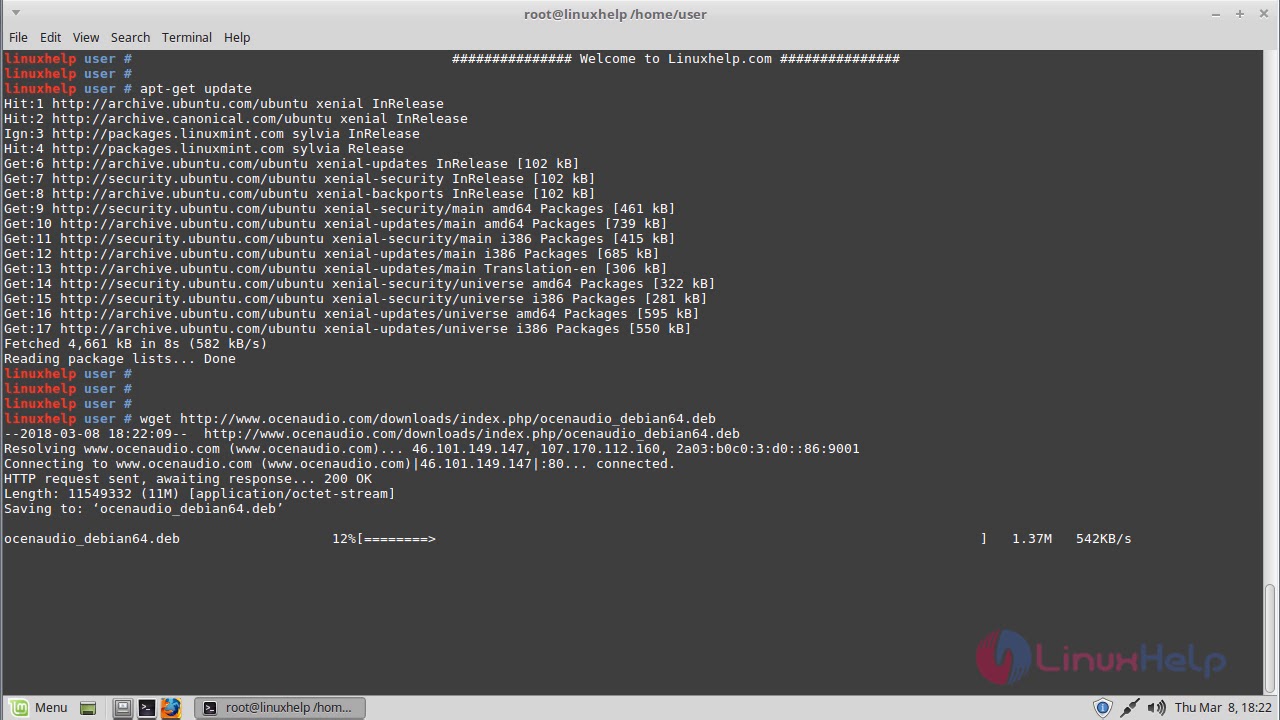
Task: Click the 'Ign:3' packages.linuxmint.com sylvia line
Action: [212, 134]
